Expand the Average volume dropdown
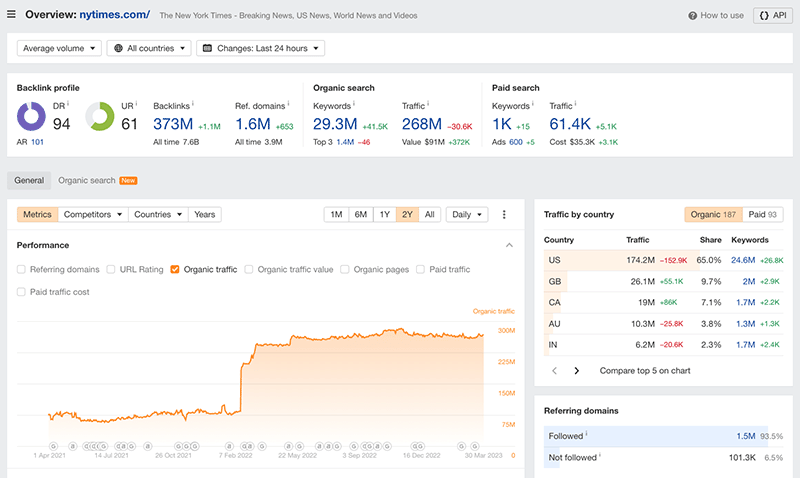 coord(59,48)
